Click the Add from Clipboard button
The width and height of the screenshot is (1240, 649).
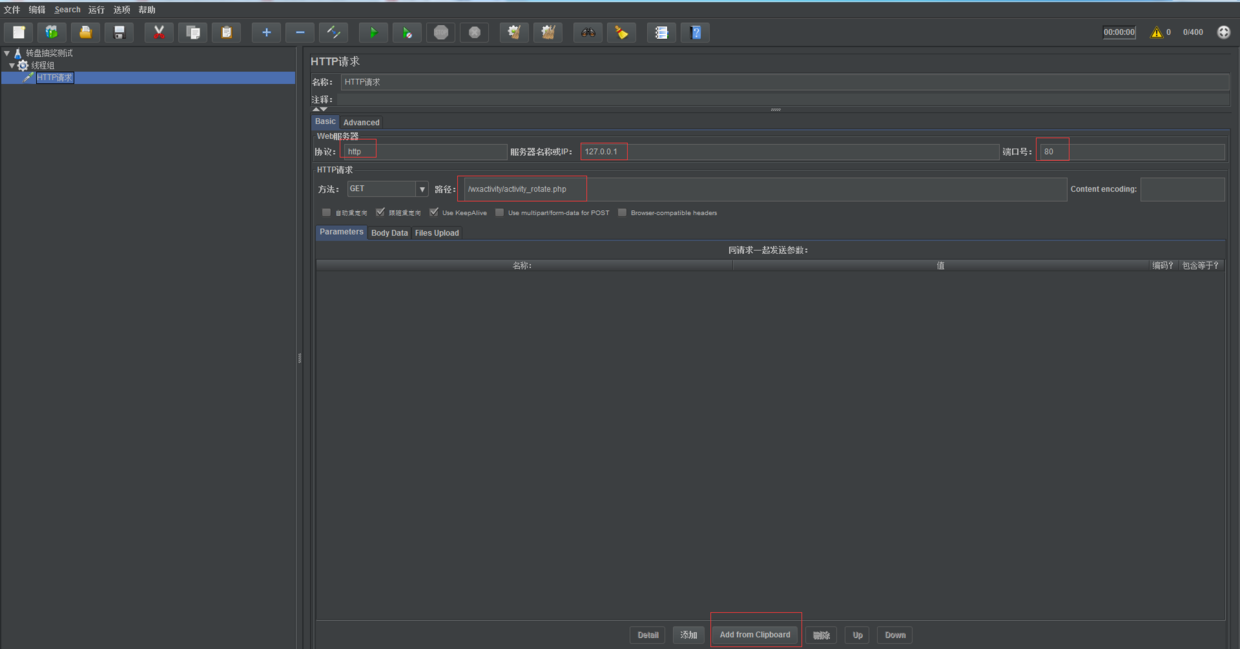(755, 635)
